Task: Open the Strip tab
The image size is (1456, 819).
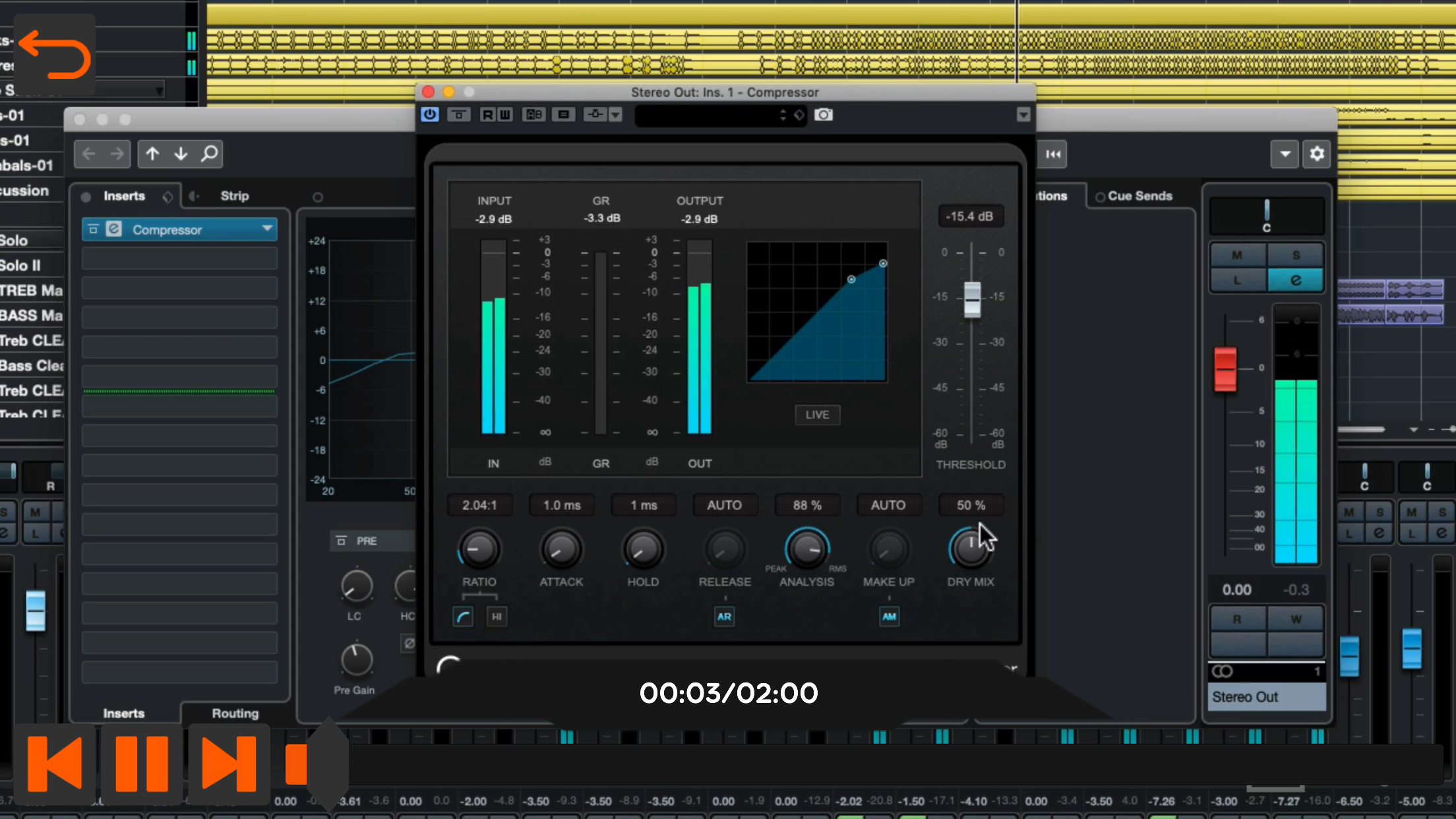Action: tap(234, 196)
